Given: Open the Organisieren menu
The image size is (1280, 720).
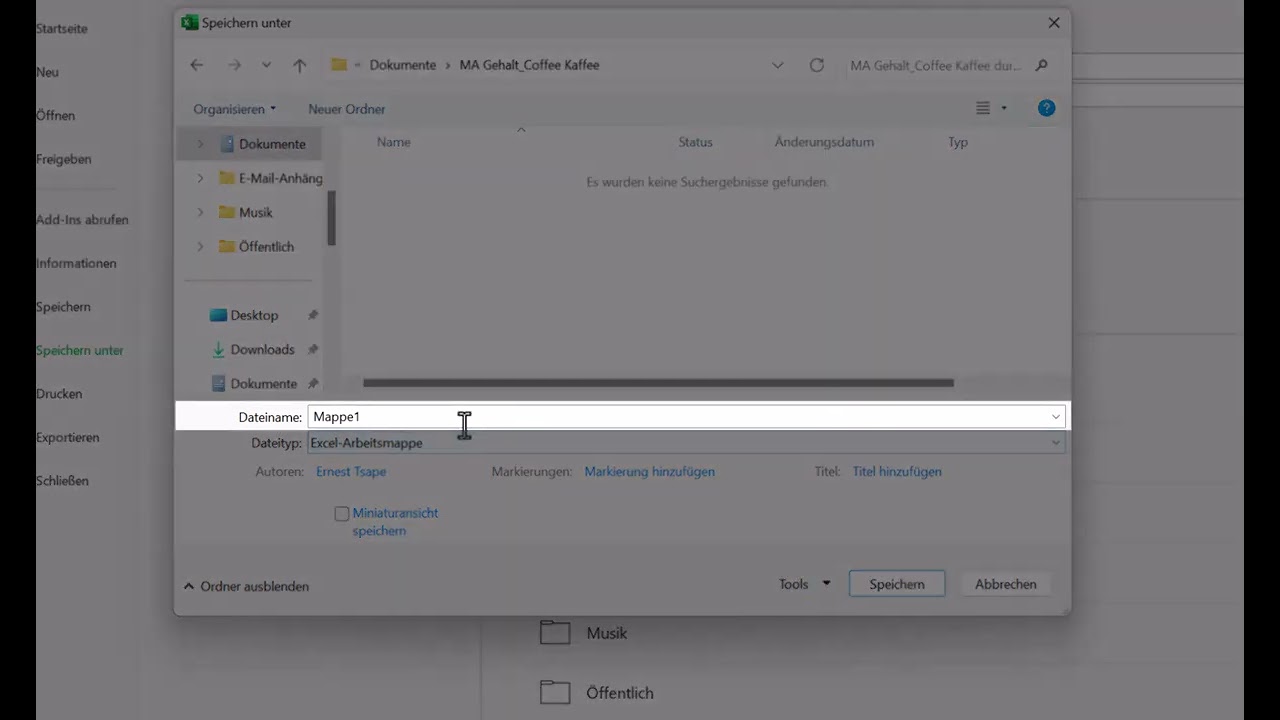Looking at the screenshot, I should pos(234,109).
